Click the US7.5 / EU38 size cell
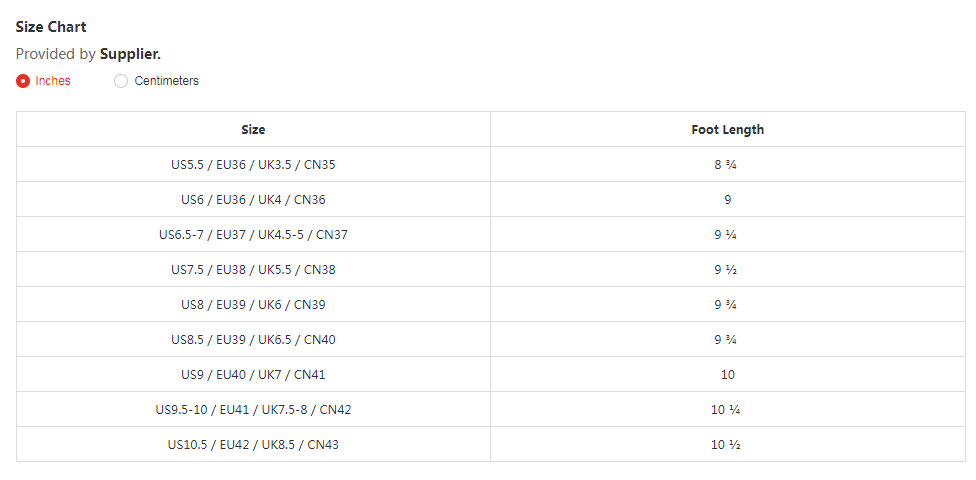 click(x=253, y=270)
